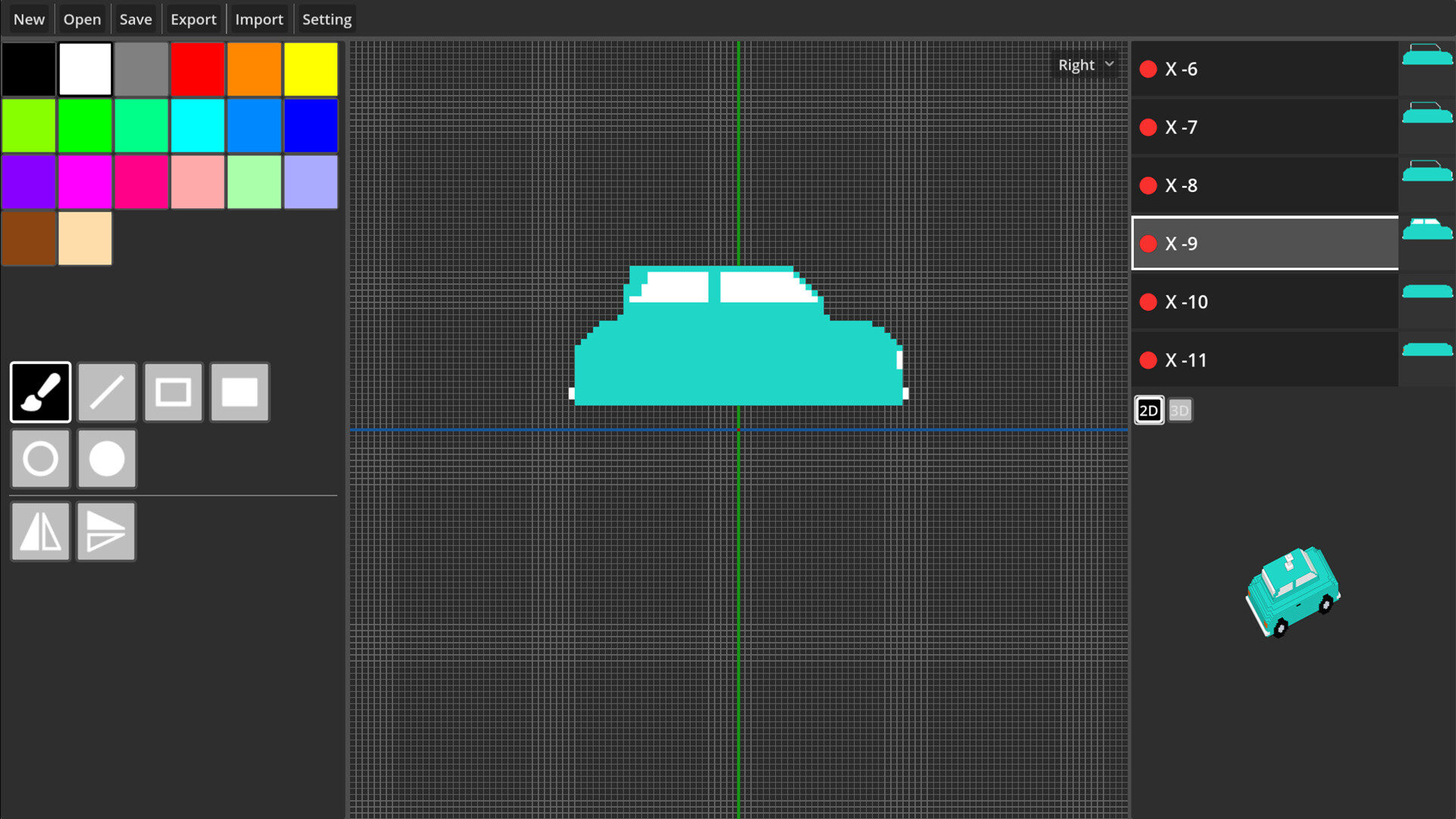The width and height of the screenshot is (1456, 819).
Task: Open the Import menu
Action: click(x=259, y=19)
